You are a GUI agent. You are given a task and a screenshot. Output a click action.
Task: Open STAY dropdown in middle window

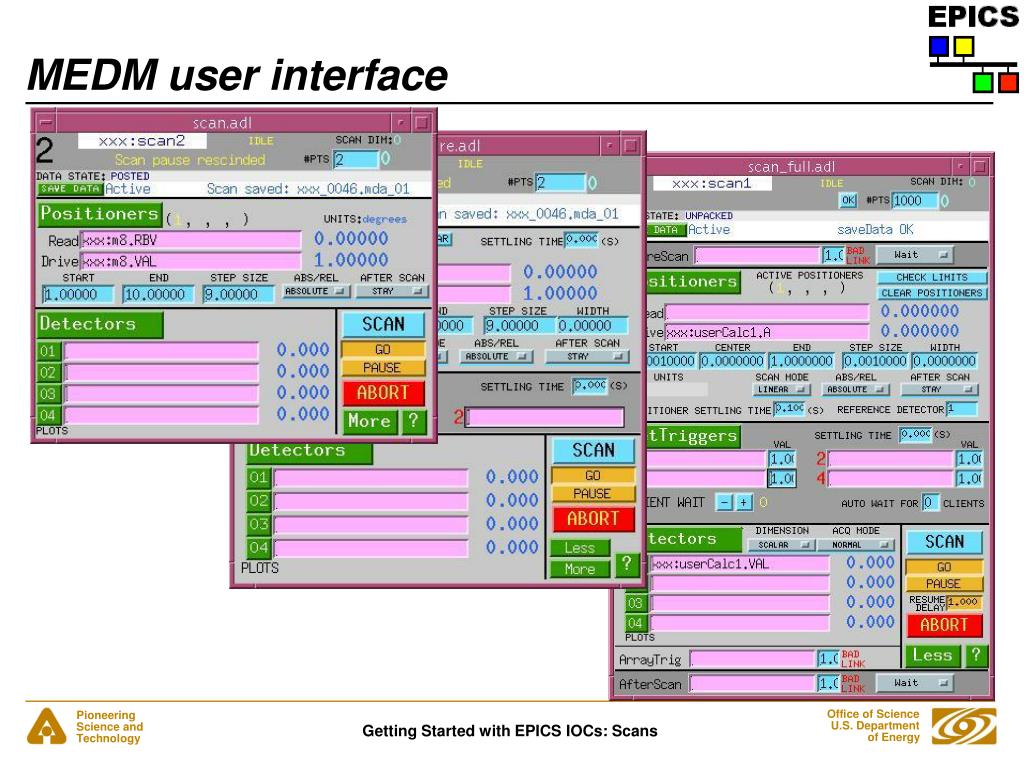point(586,357)
